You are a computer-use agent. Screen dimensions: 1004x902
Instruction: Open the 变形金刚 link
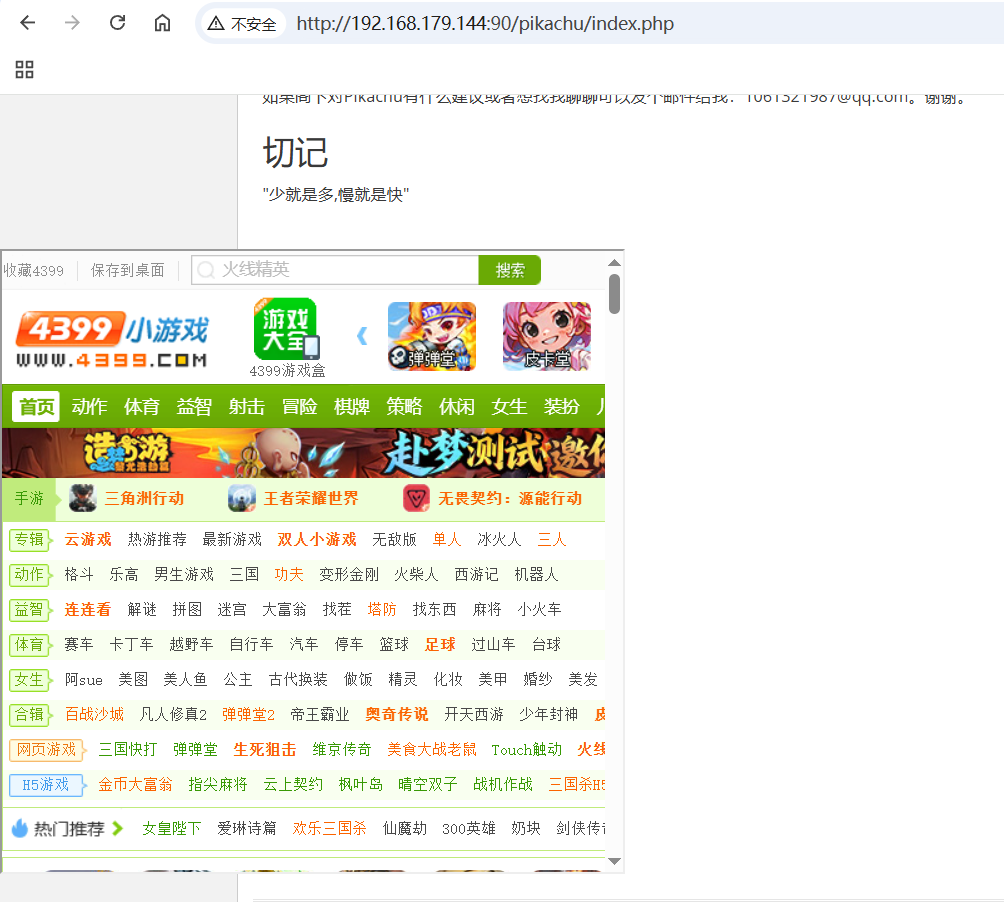(349, 574)
